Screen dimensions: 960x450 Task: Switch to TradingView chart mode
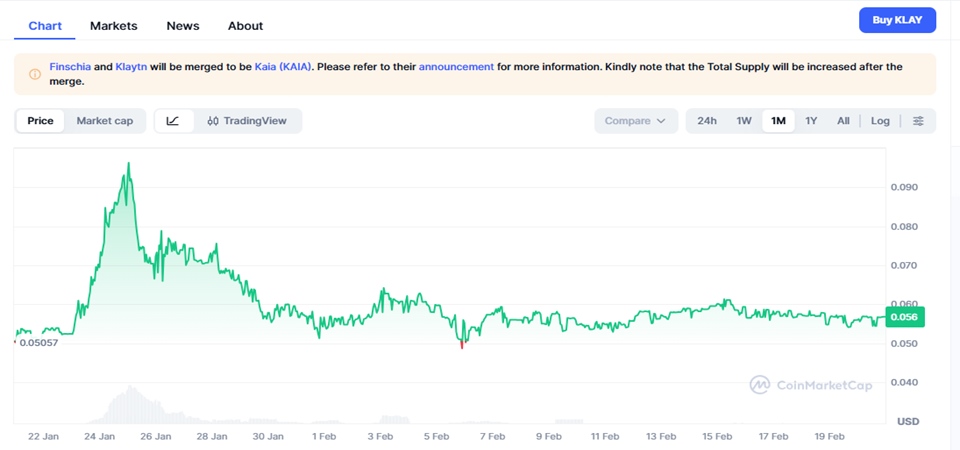[247, 121]
